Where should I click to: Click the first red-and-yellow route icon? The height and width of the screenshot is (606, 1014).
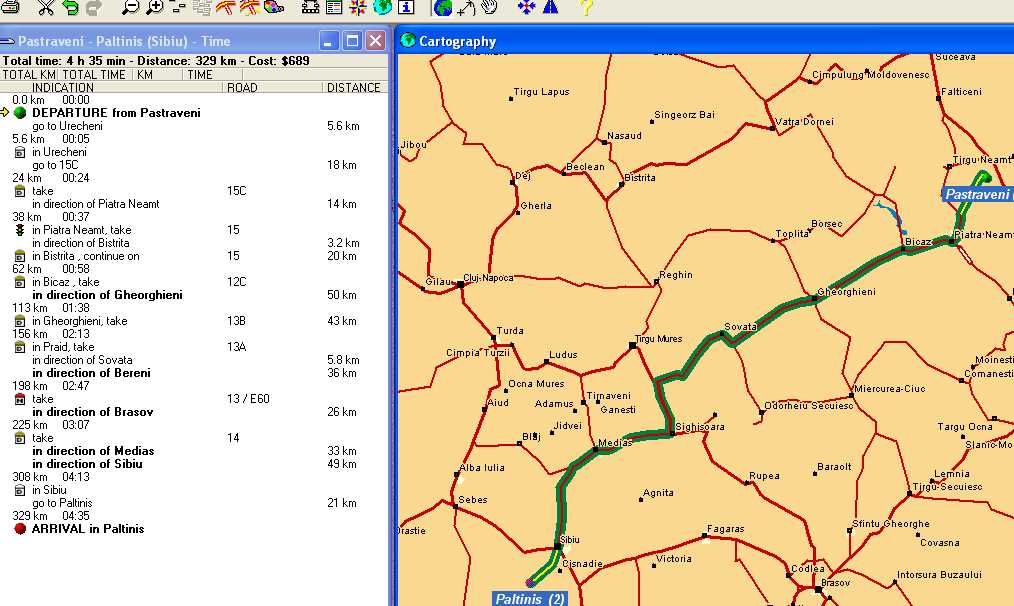click(226, 7)
